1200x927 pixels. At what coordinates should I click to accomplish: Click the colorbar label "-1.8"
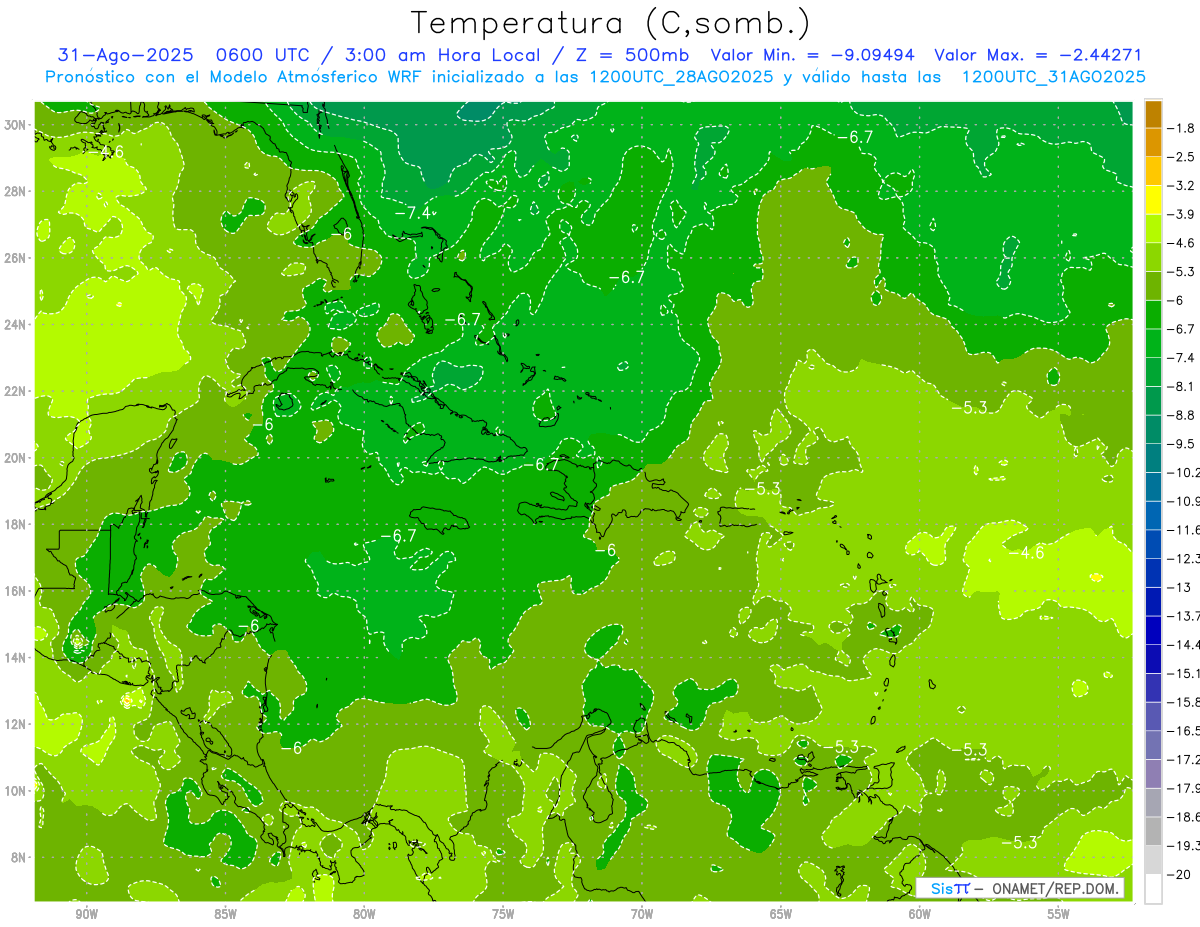(x=1181, y=128)
